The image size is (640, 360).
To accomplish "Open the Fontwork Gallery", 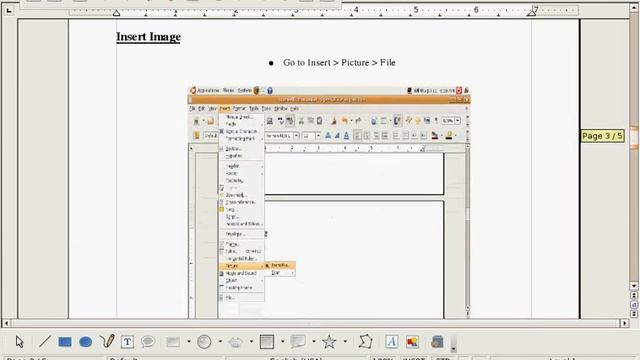I will point(391,342).
